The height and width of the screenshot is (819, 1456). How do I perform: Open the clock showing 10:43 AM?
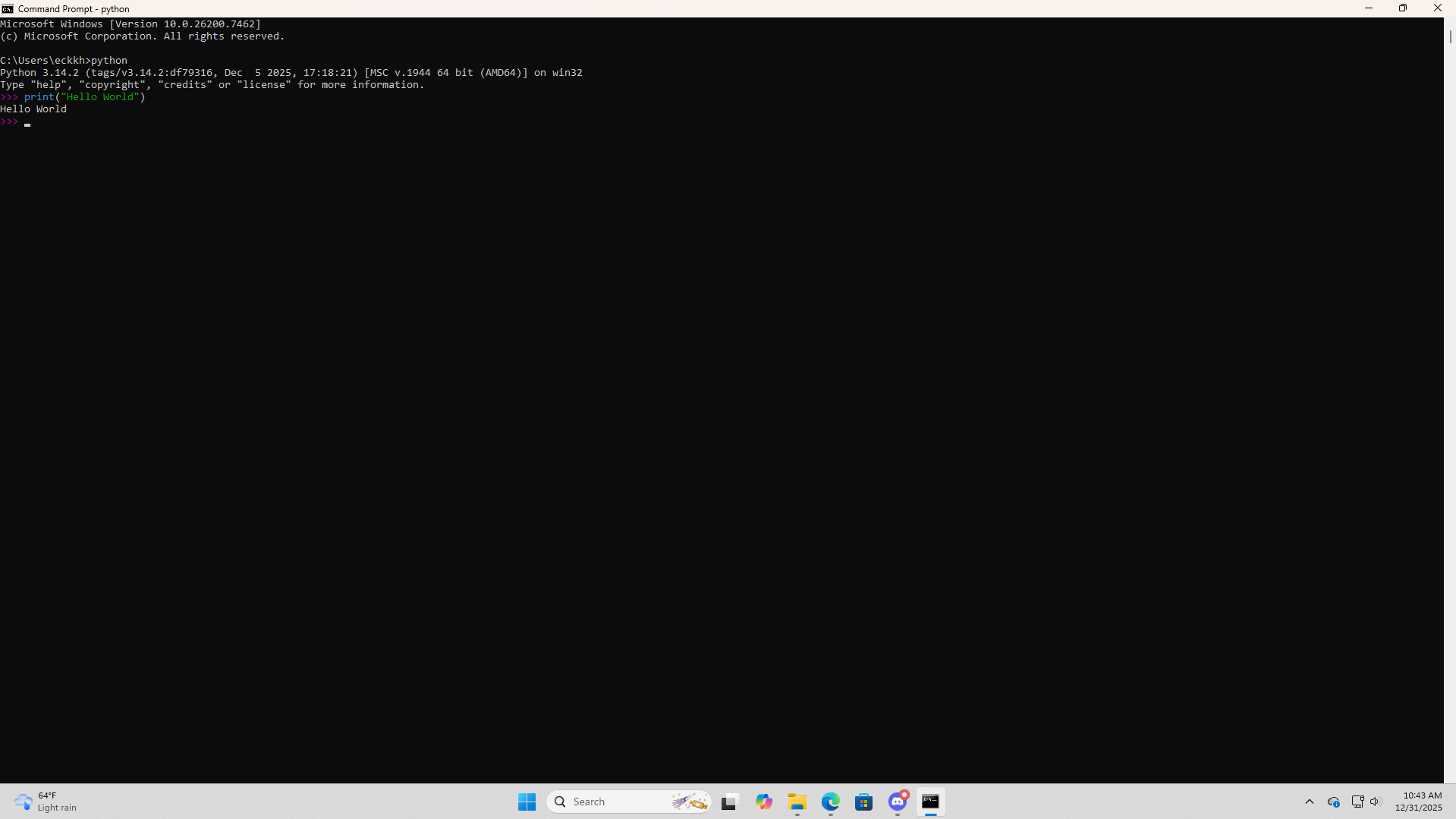pos(1418,802)
